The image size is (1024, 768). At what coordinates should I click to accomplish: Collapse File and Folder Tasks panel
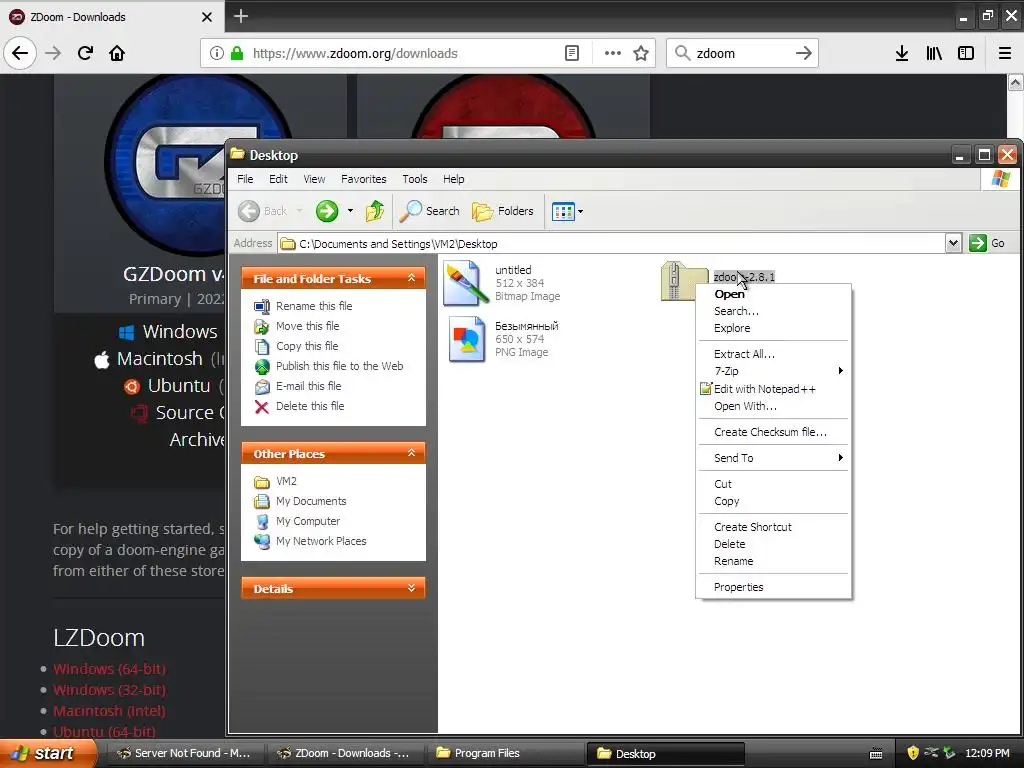point(411,278)
